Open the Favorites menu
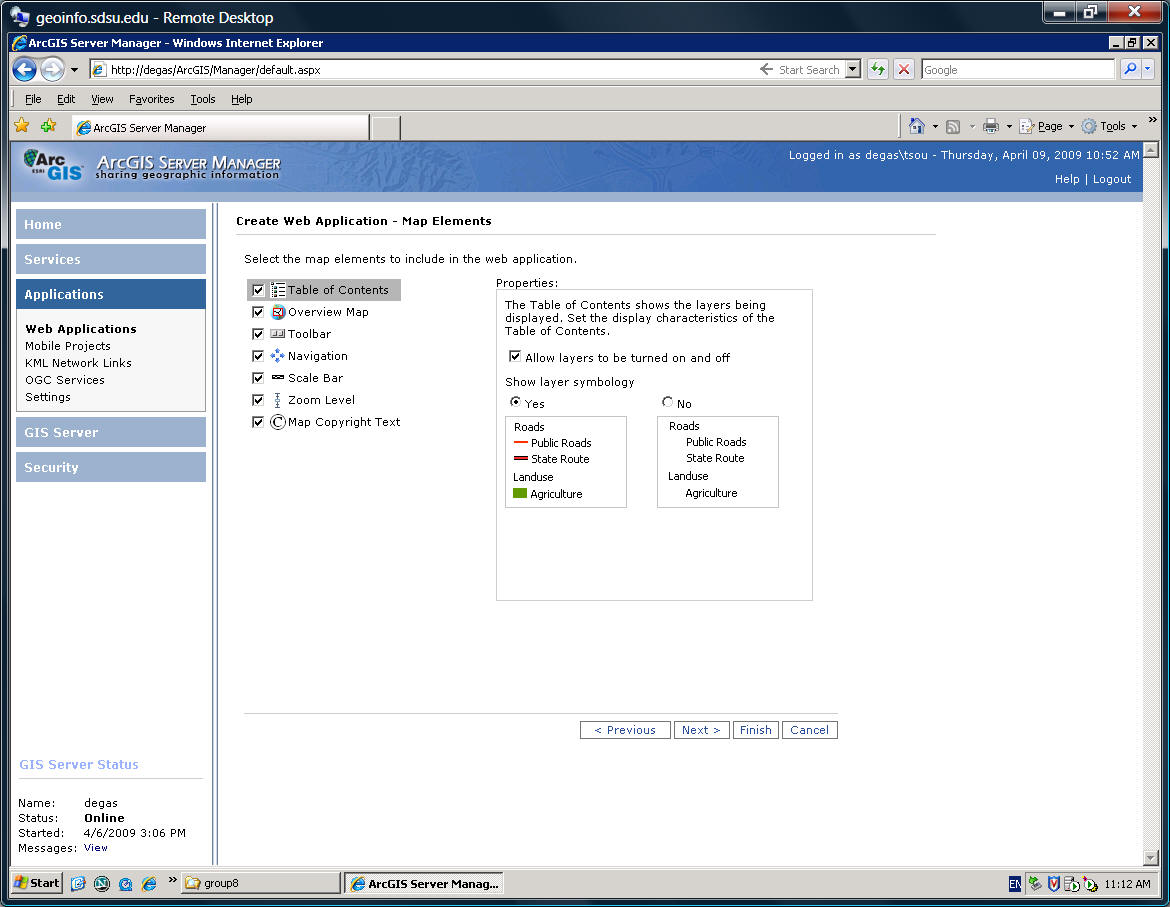Viewport: 1170px width, 907px height. click(x=151, y=99)
